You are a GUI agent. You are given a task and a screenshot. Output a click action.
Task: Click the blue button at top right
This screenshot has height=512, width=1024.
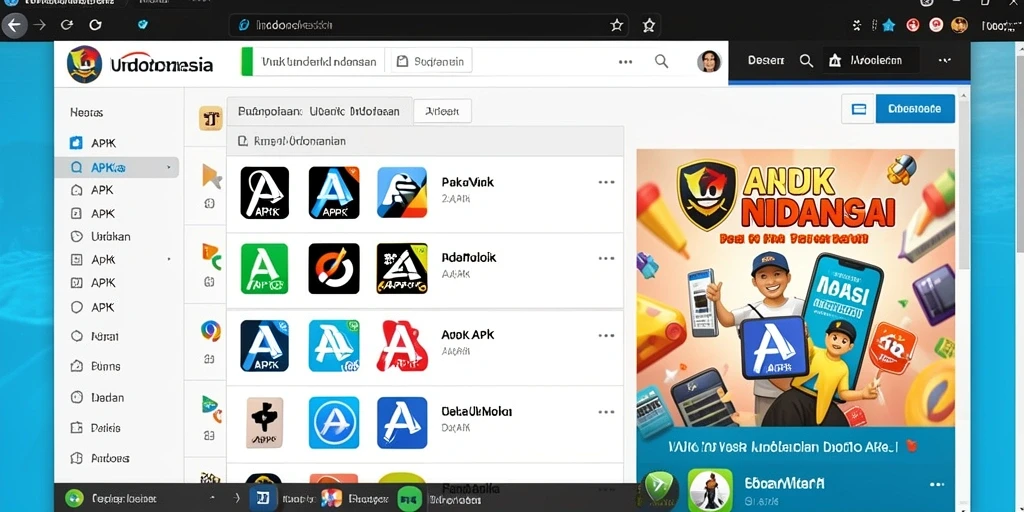915,109
